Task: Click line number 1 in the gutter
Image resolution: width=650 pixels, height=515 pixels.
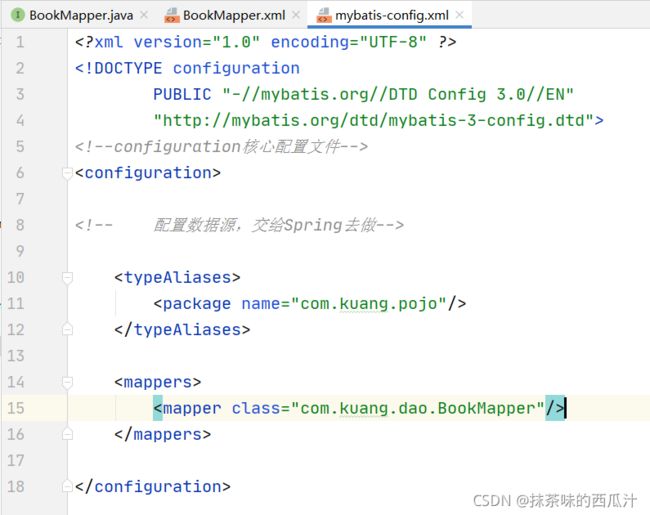Action: [x=19, y=42]
